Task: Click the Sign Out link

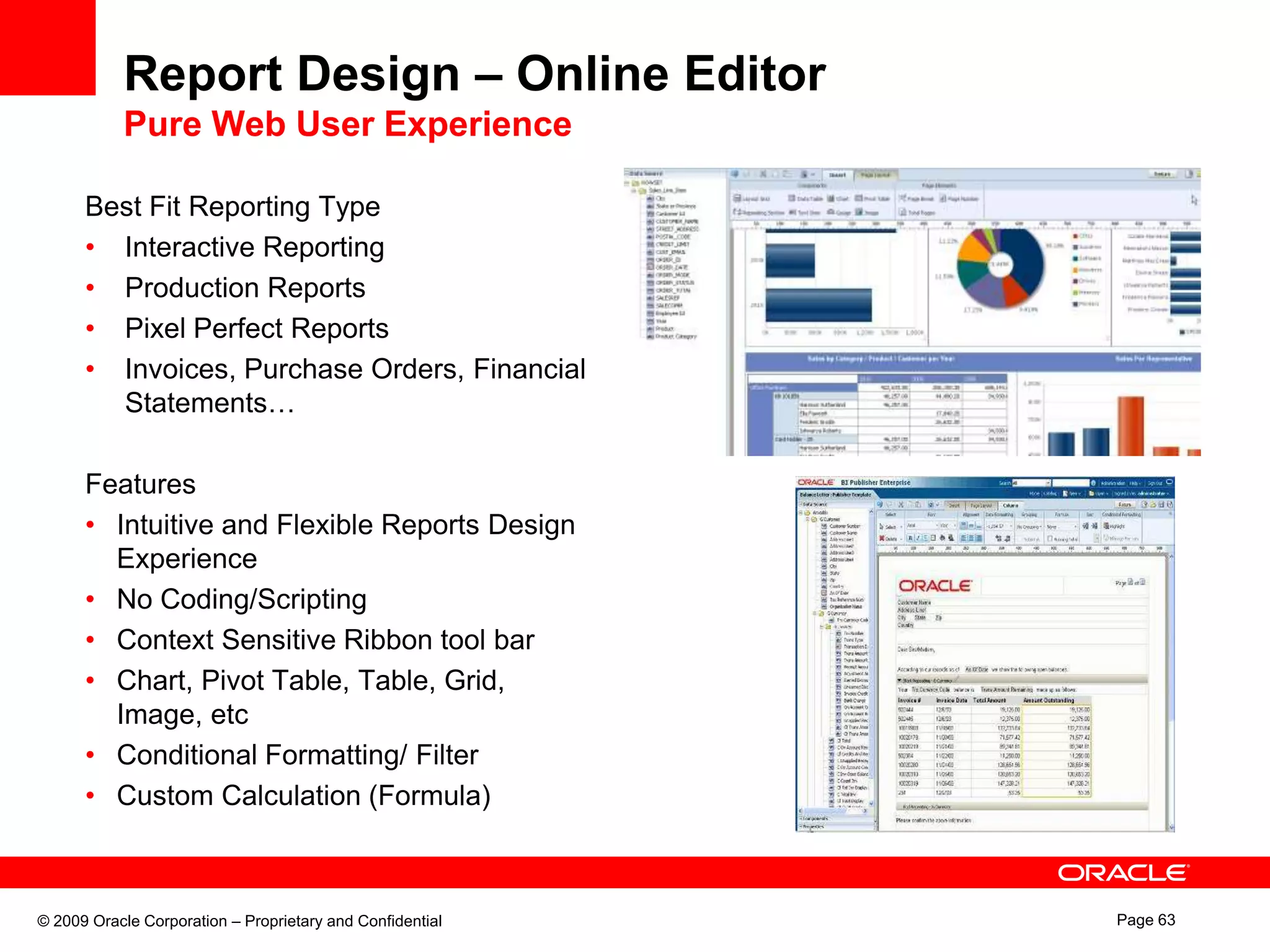Action: (1155, 483)
